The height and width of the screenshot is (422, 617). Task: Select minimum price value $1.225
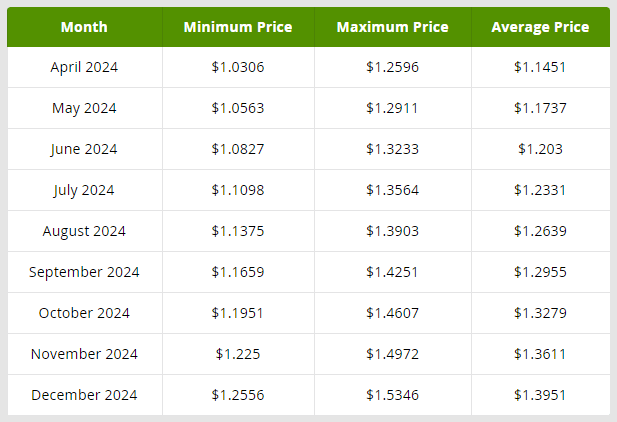click(x=238, y=354)
